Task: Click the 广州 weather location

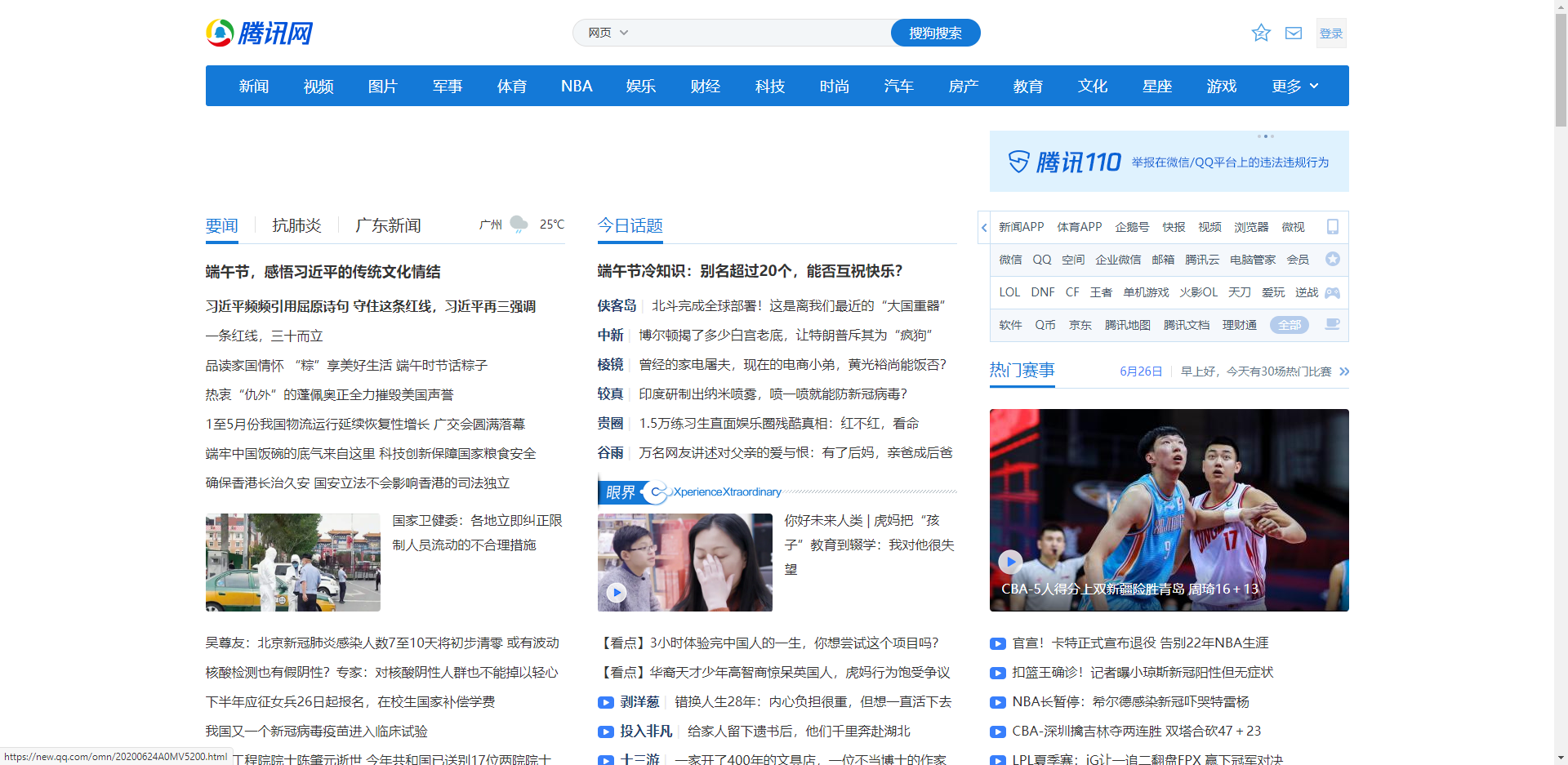Action: pyautogui.click(x=491, y=225)
